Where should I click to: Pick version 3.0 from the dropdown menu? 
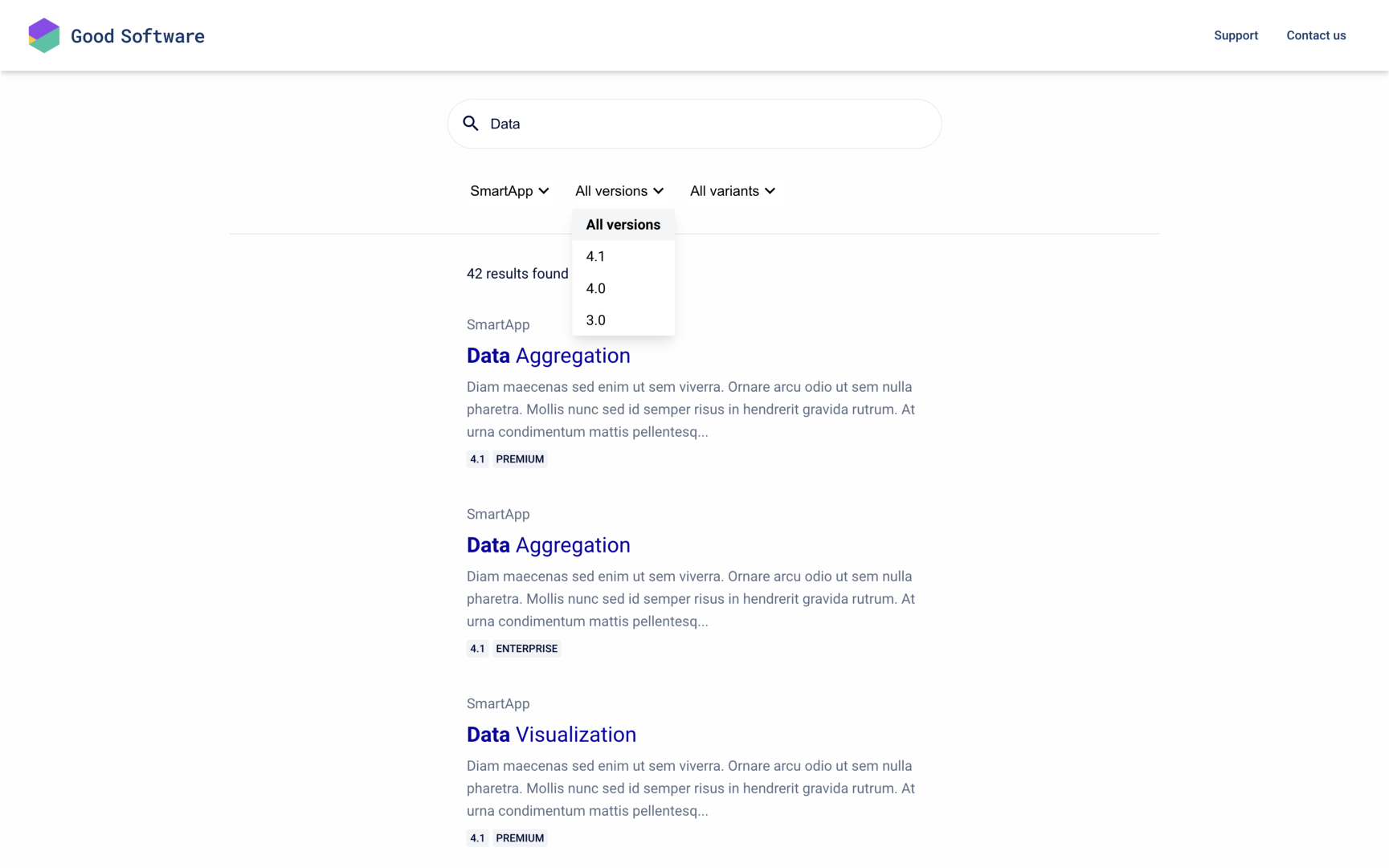click(x=595, y=320)
